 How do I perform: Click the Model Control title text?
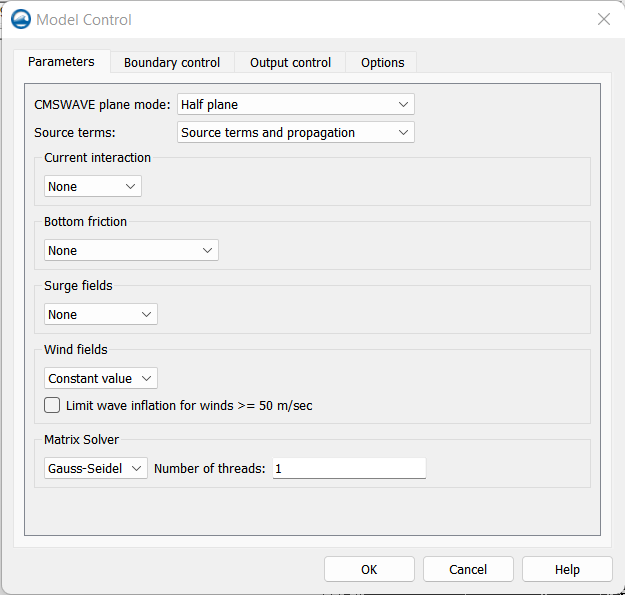84,20
